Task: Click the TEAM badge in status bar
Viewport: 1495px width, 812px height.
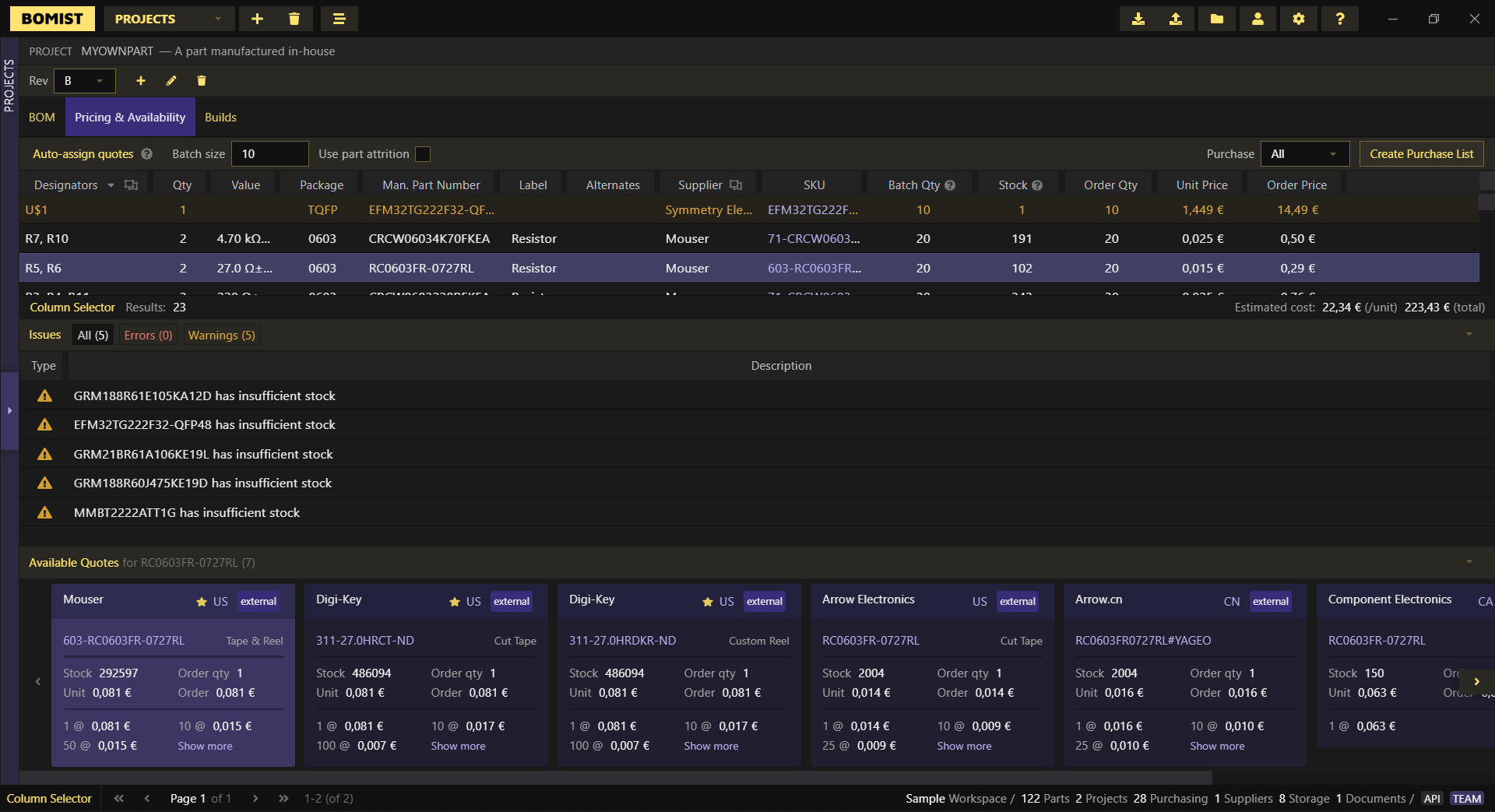Action: coord(1467,799)
